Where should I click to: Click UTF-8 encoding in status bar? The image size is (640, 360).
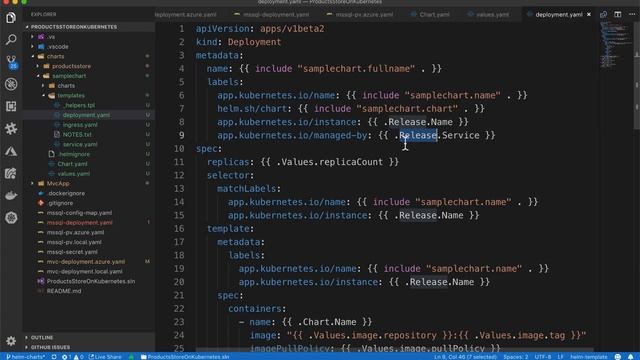pos(542,357)
